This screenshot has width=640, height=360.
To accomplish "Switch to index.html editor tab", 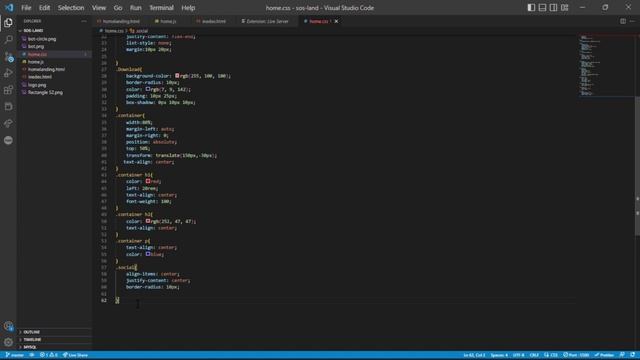I will pos(213,21).
